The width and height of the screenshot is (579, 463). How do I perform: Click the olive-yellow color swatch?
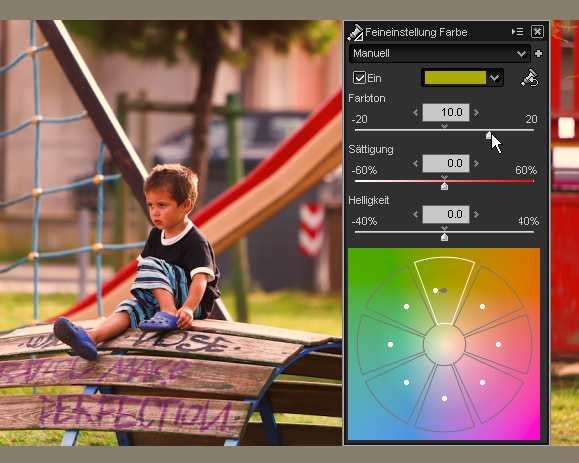coord(455,78)
